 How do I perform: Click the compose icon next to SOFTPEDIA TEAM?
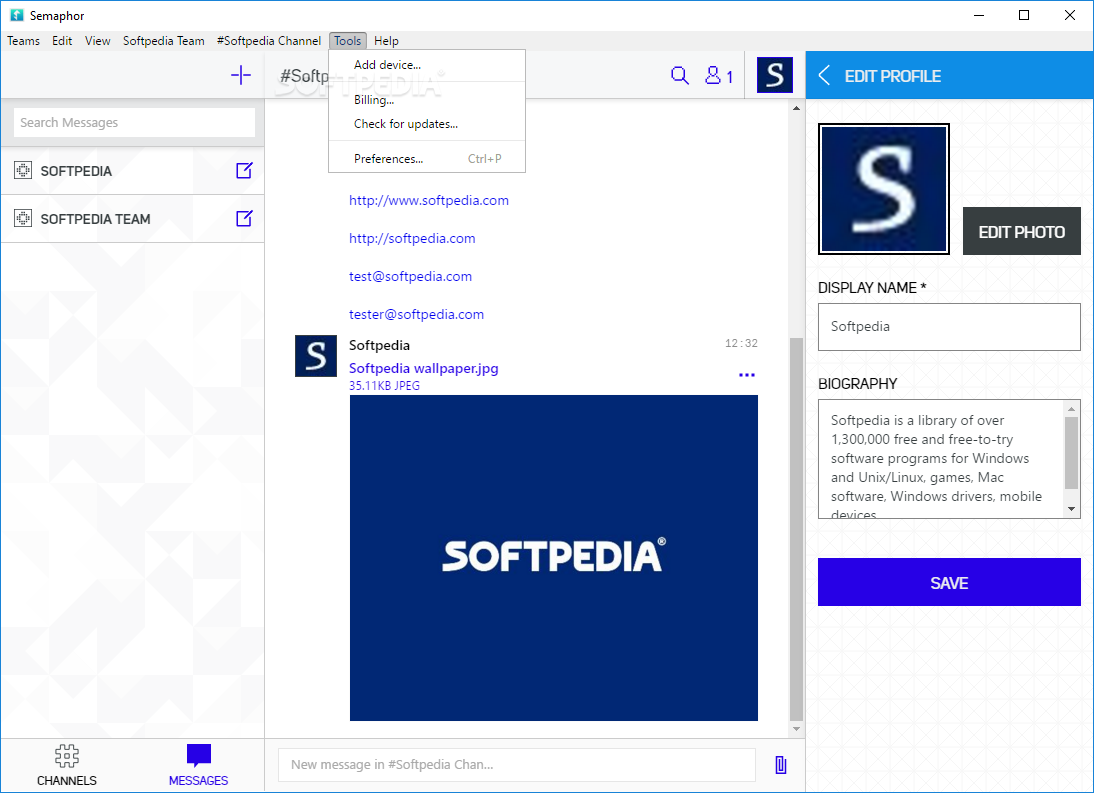243,218
